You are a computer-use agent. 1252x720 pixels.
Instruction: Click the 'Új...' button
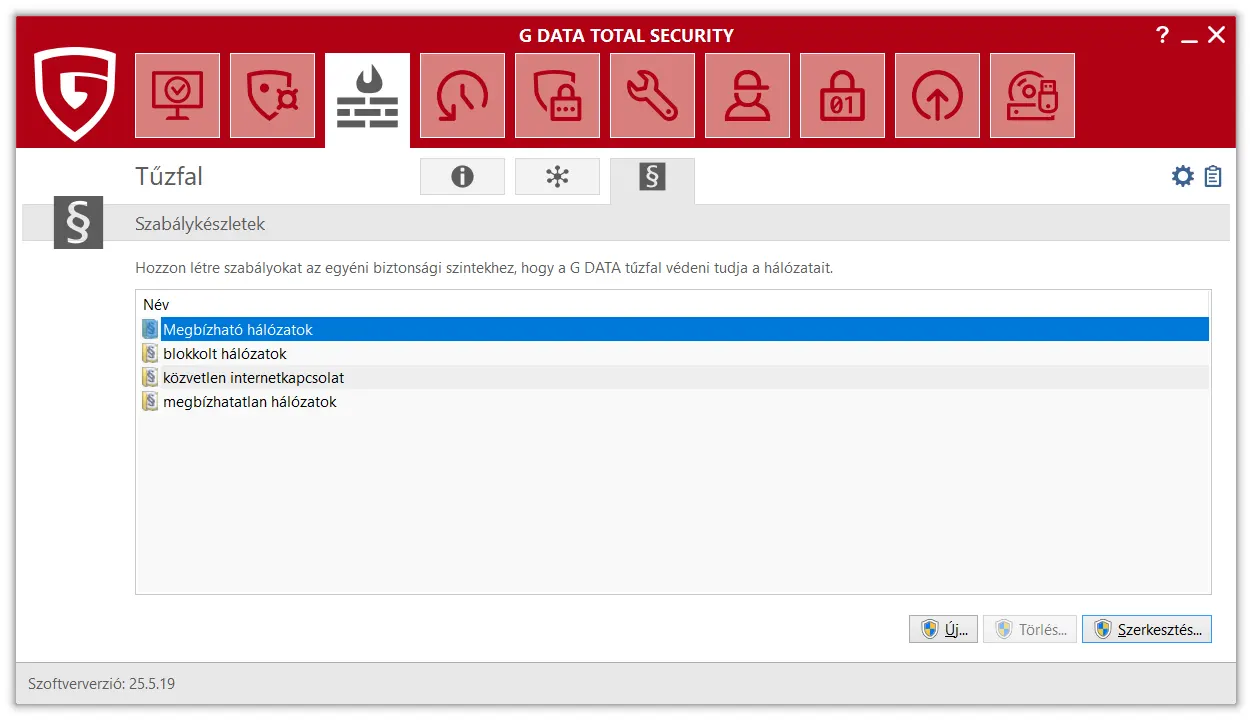[x=943, y=629]
